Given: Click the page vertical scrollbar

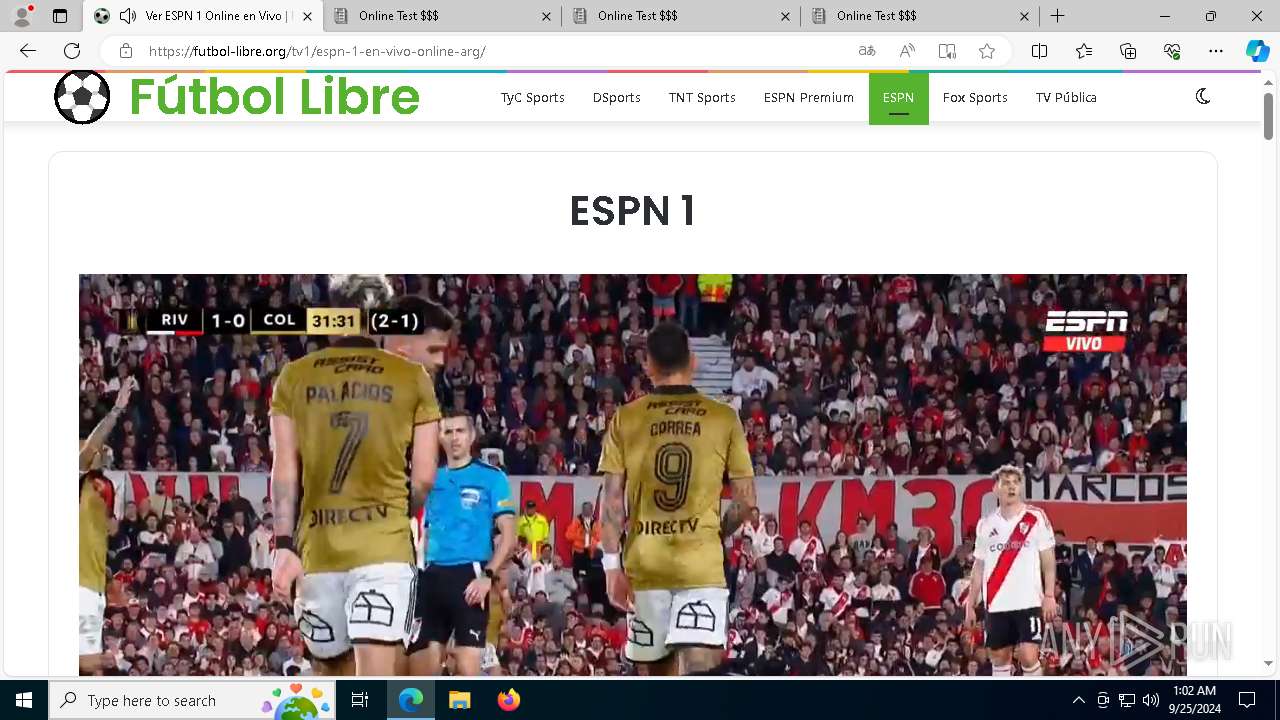Looking at the screenshot, I should point(1268,115).
